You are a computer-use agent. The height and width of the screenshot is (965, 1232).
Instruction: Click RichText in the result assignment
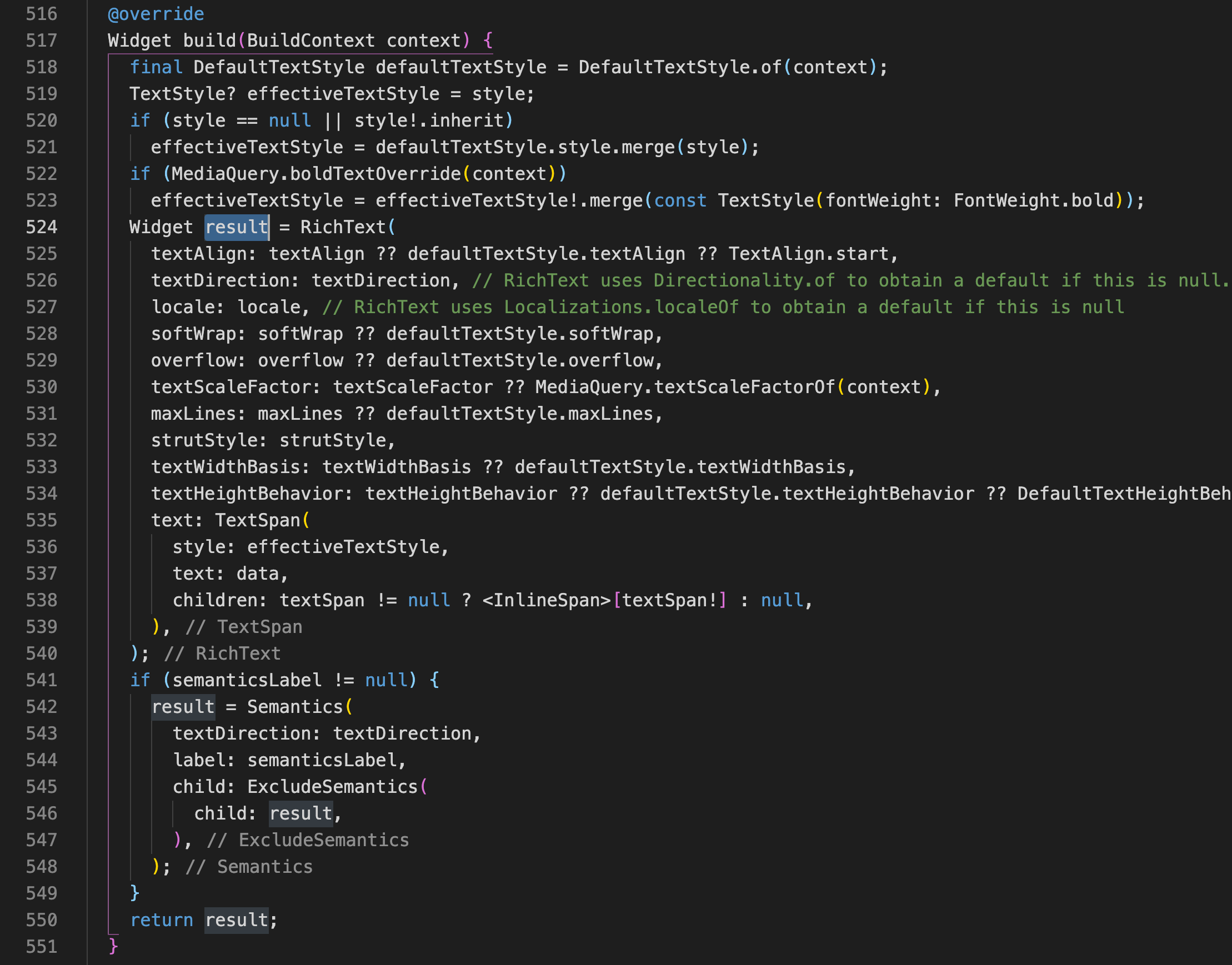(343, 227)
